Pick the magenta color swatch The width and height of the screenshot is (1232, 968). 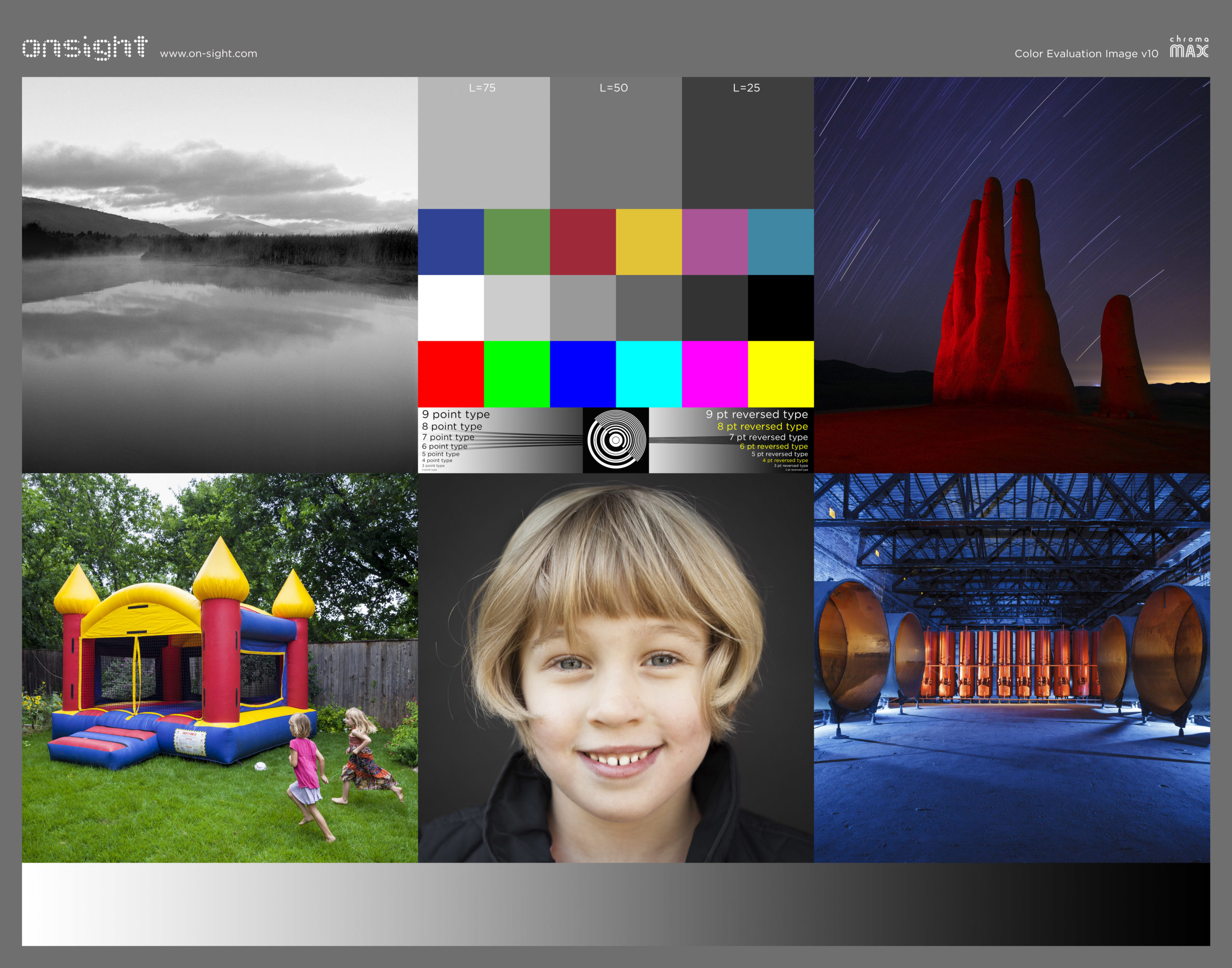714,374
